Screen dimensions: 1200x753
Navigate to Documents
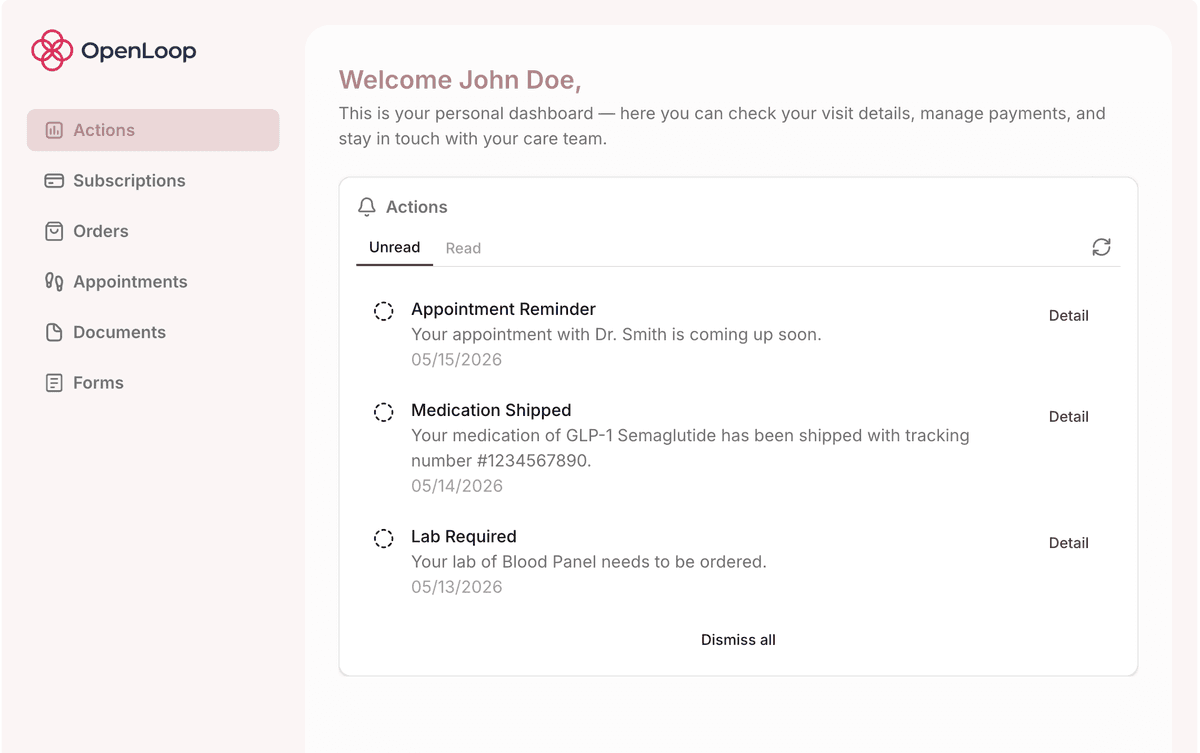point(153,332)
